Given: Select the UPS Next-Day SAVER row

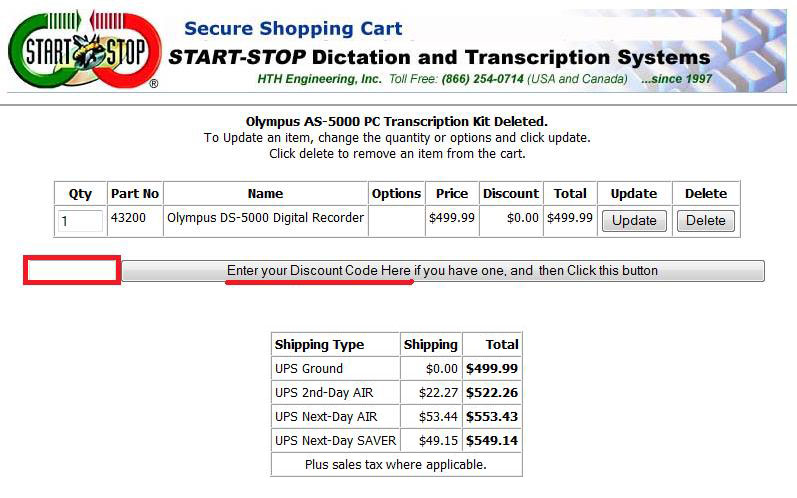Looking at the screenshot, I should 396,440.
